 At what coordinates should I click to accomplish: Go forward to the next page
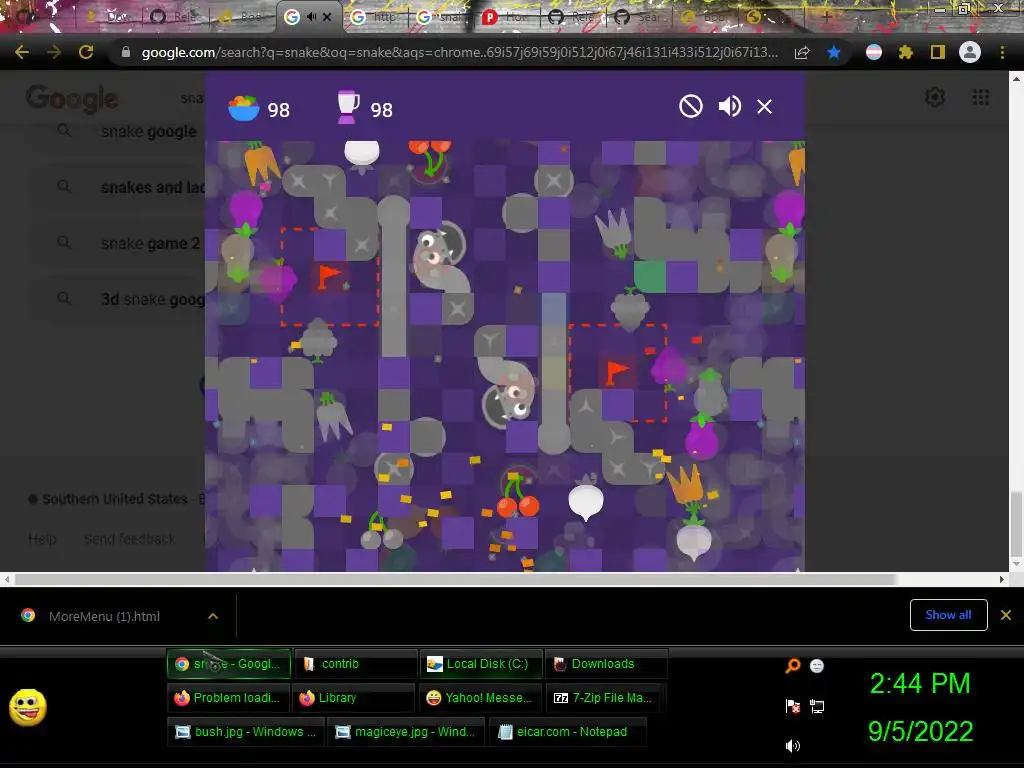(54, 52)
